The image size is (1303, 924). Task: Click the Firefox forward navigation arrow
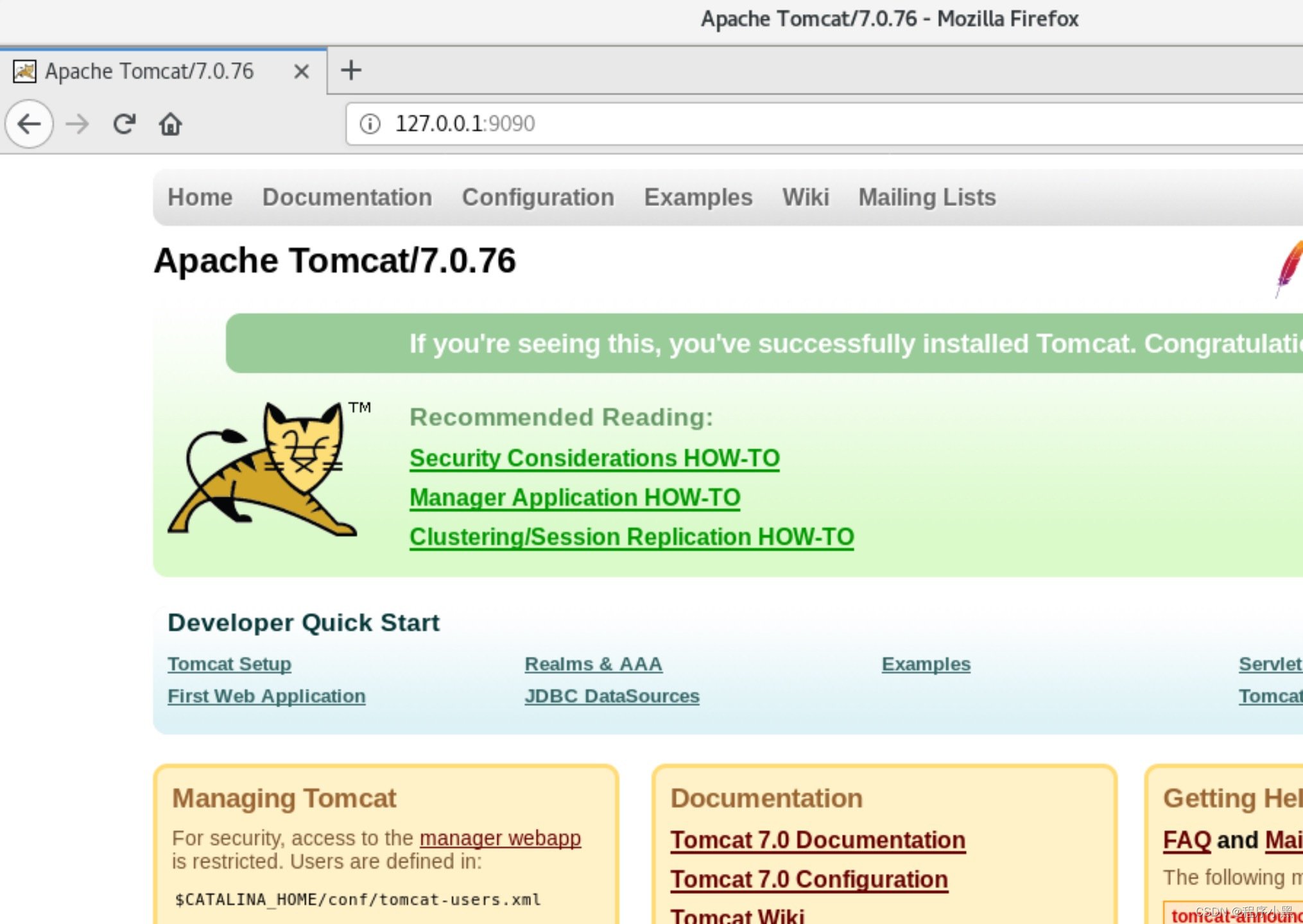click(77, 123)
